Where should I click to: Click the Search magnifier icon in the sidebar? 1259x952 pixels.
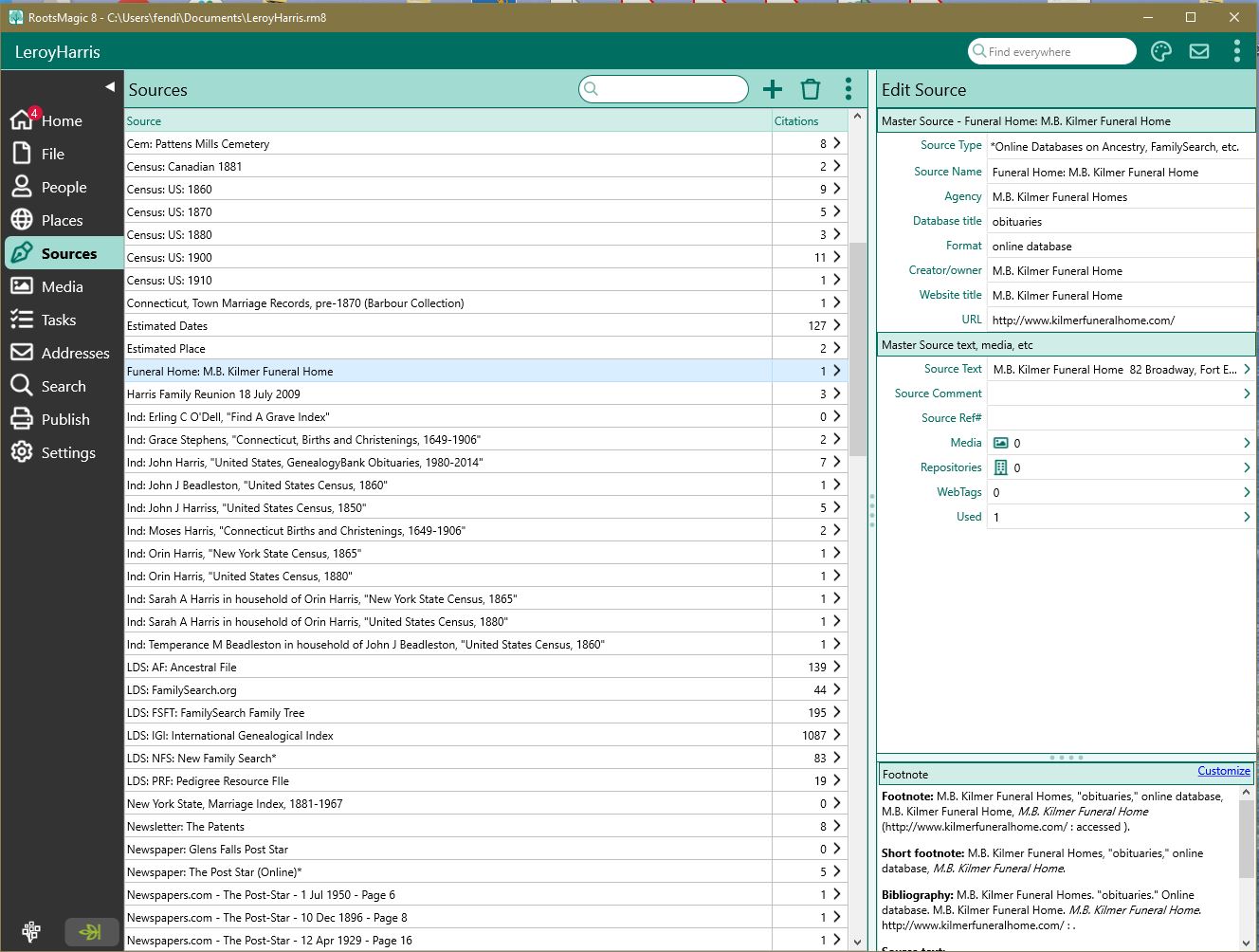point(22,386)
